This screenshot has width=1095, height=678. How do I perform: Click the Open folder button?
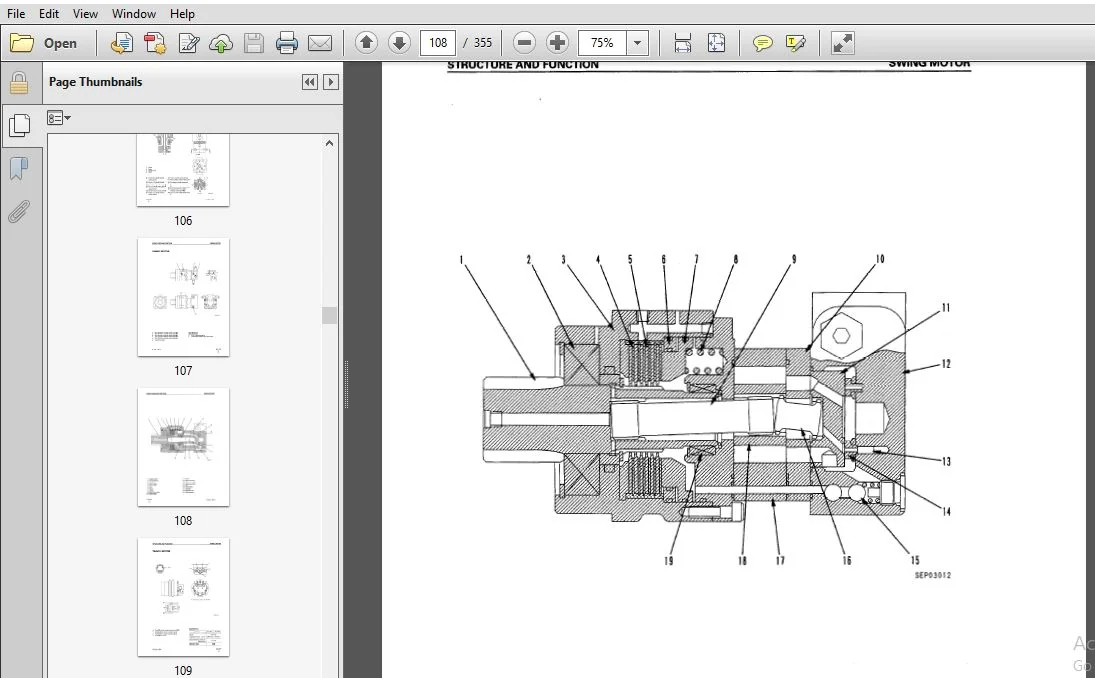[44, 43]
